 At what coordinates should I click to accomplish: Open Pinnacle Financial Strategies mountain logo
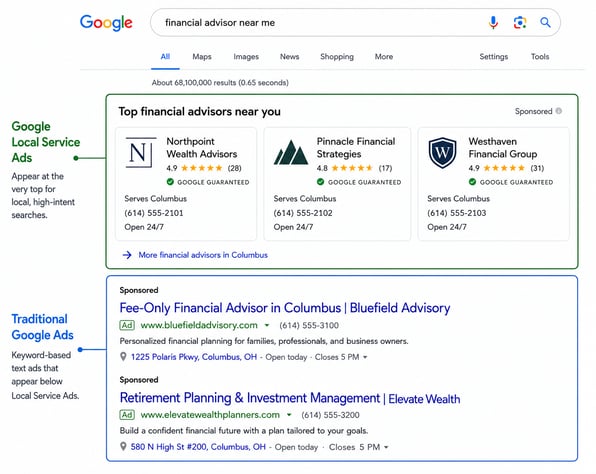(291, 153)
